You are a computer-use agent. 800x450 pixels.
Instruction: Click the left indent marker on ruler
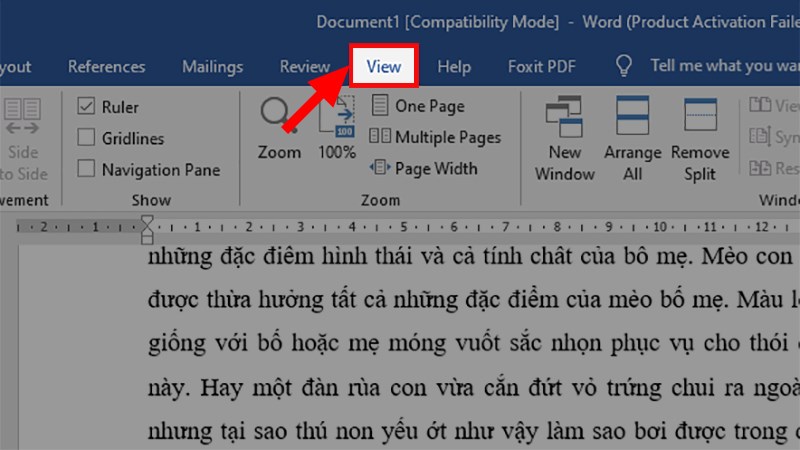(x=147, y=238)
